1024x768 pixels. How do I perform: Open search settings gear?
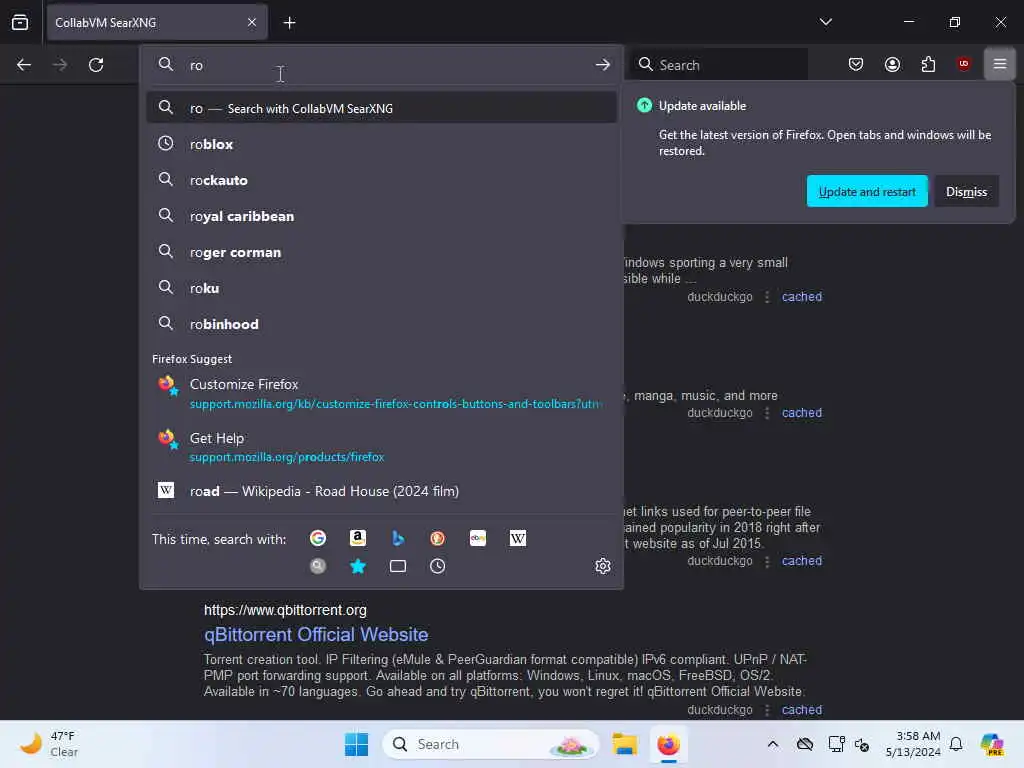click(x=603, y=566)
